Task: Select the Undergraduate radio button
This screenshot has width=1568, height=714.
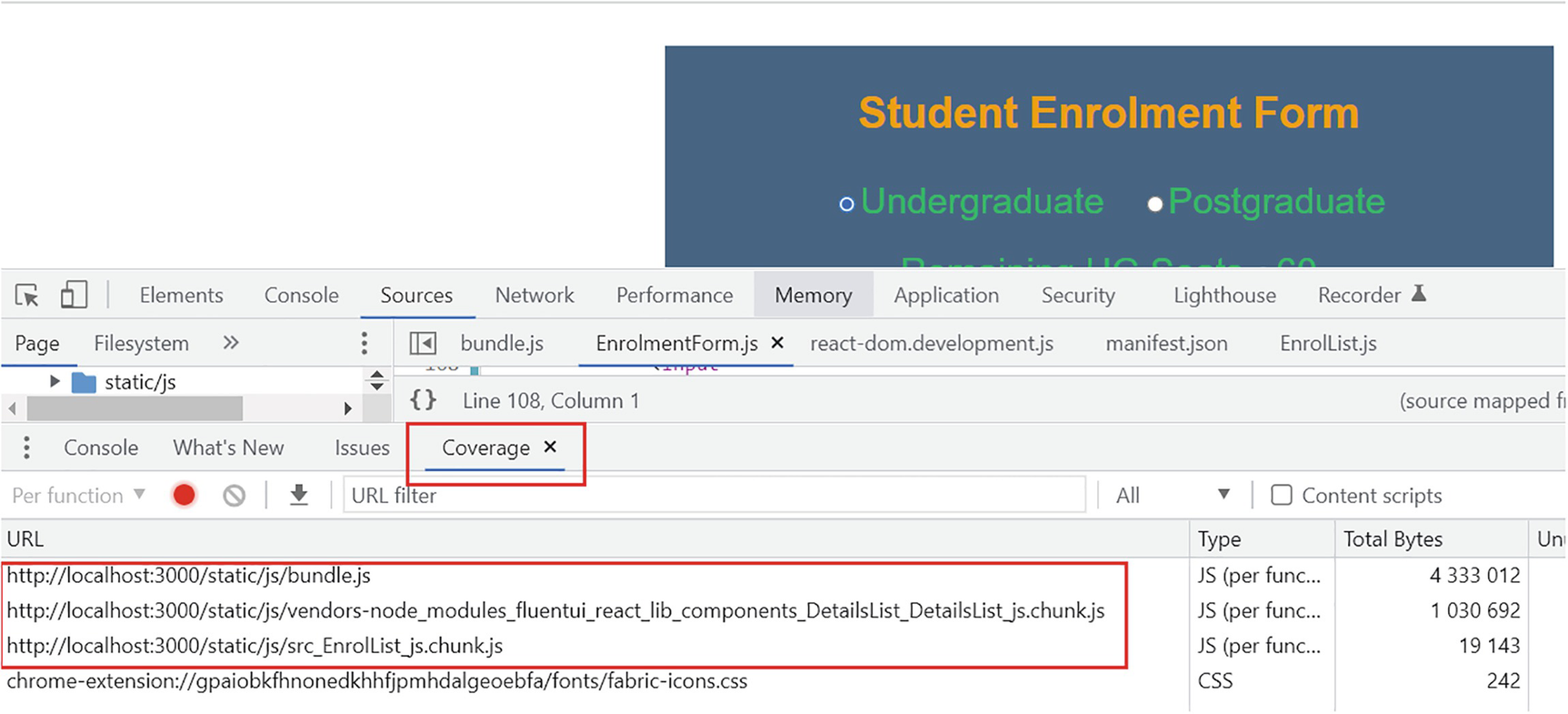Action: pos(846,204)
